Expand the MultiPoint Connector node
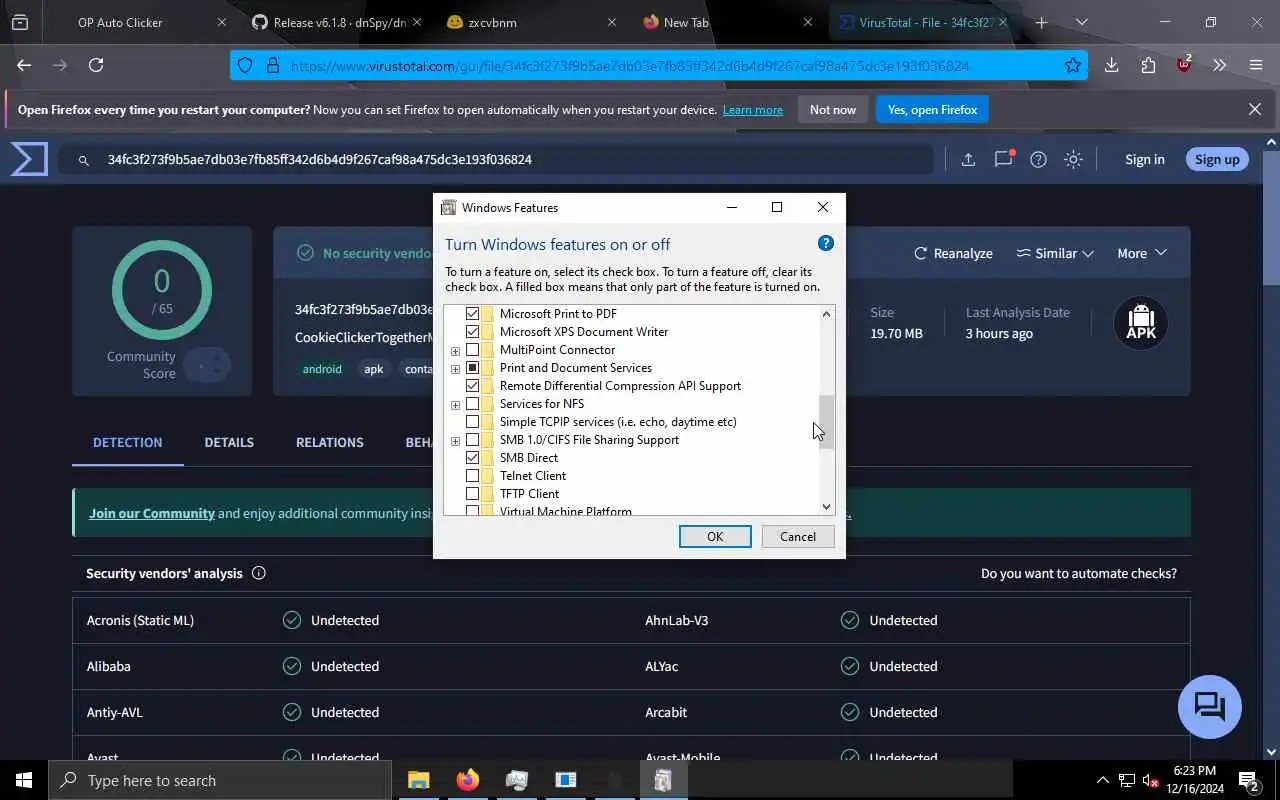1280x800 pixels. point(455,351)
